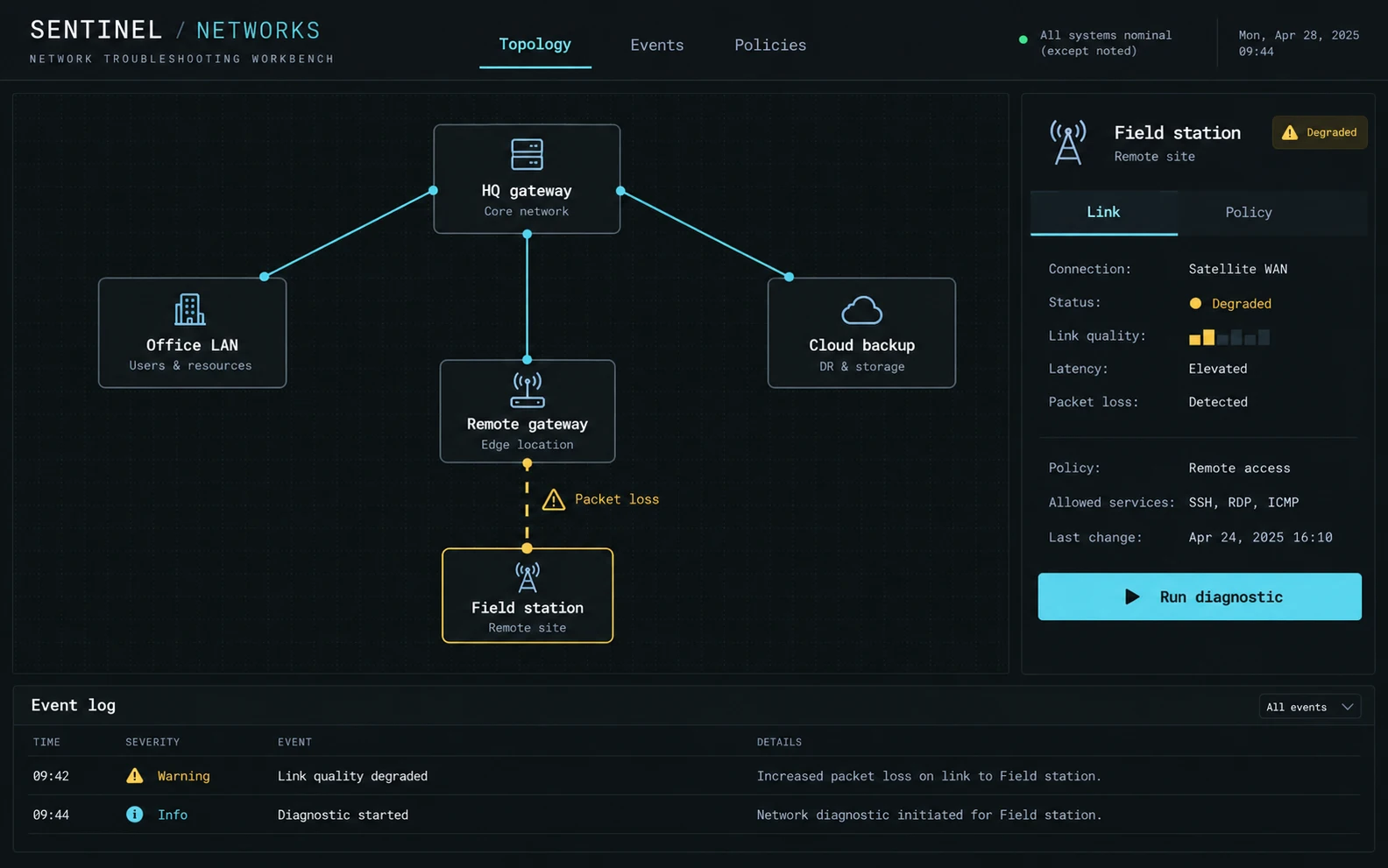Click the Elevated latency value
Image resolution: width=1388 pixels, height=868 pixels.
click(1217, 369)
